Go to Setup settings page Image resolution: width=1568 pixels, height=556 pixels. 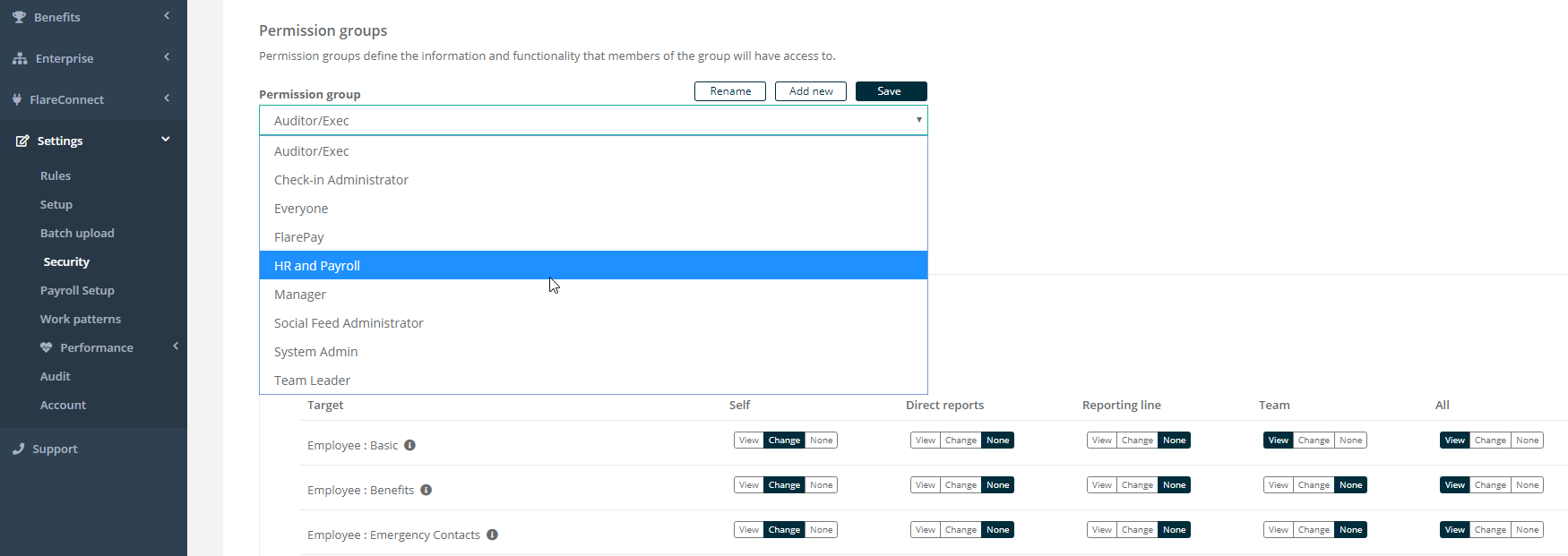click(56, 205)
